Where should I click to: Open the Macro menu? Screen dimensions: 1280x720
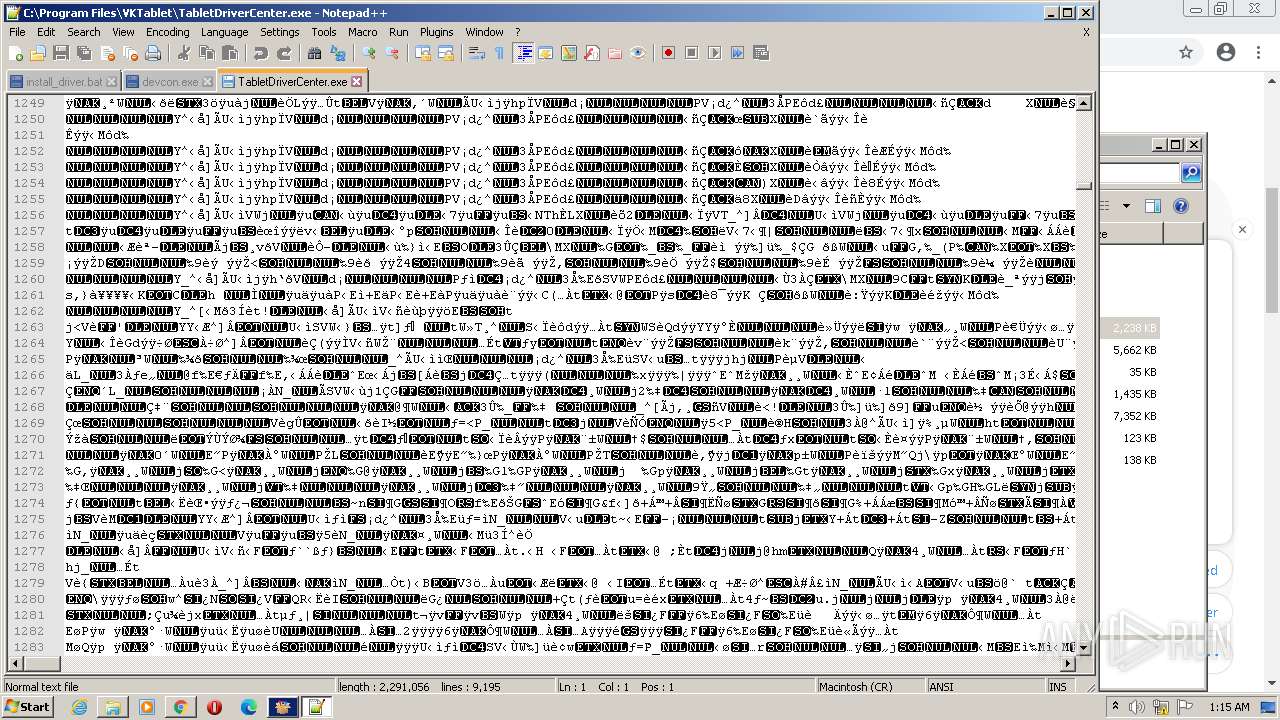point(362,32)
